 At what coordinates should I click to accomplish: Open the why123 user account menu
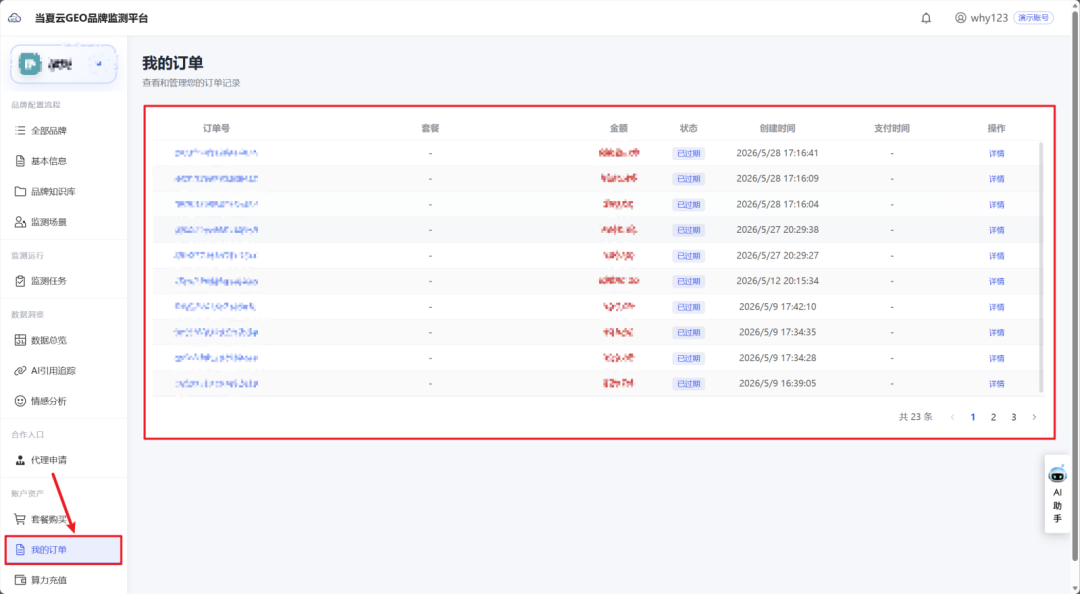pyautogui.click(x=982, y=18)
